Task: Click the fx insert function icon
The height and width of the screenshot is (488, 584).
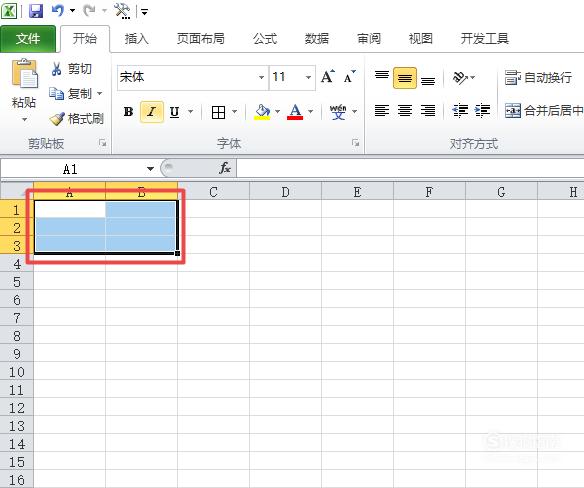Action: click(225, 168)
